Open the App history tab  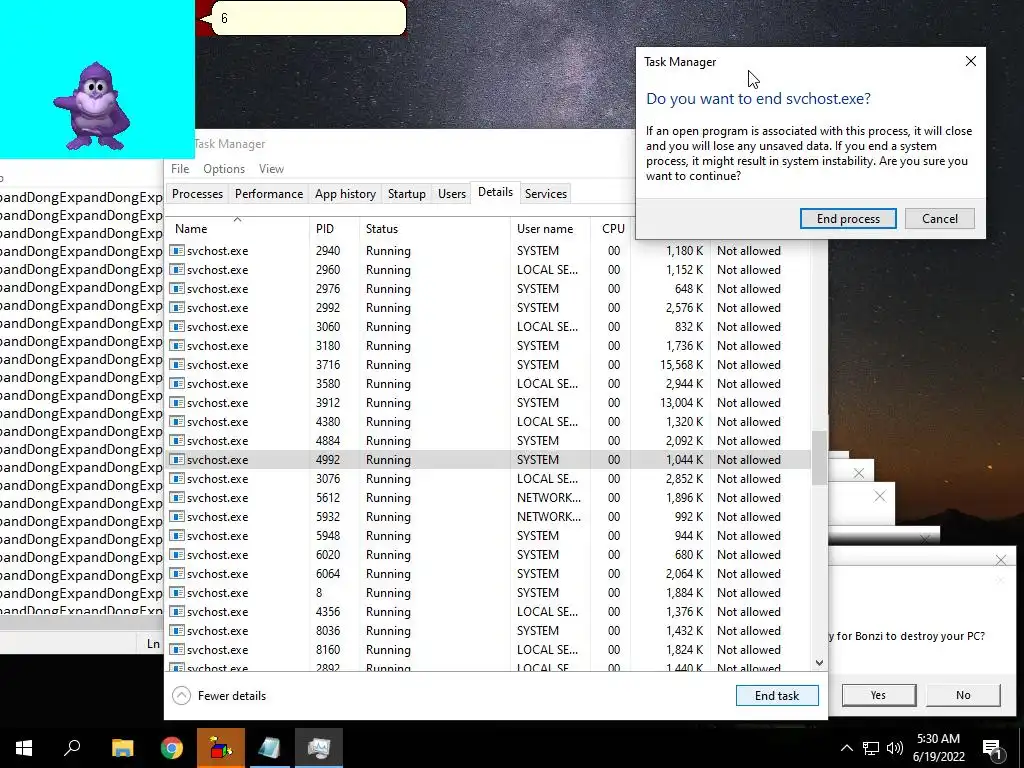pyautogui.click(x=345, y=194)
